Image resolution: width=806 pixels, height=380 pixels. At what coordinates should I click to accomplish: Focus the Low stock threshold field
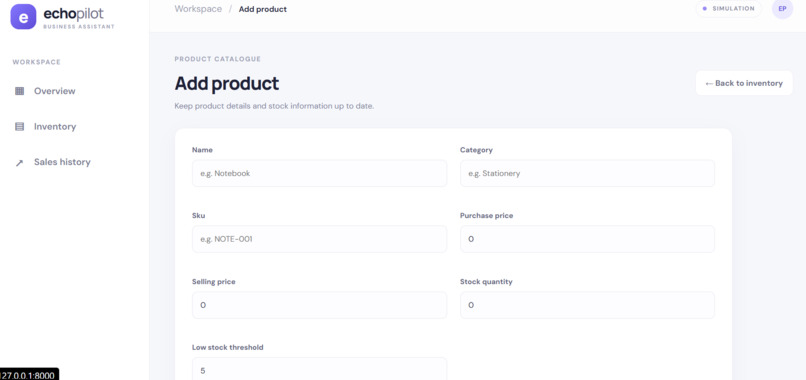(x=319, y=369)
